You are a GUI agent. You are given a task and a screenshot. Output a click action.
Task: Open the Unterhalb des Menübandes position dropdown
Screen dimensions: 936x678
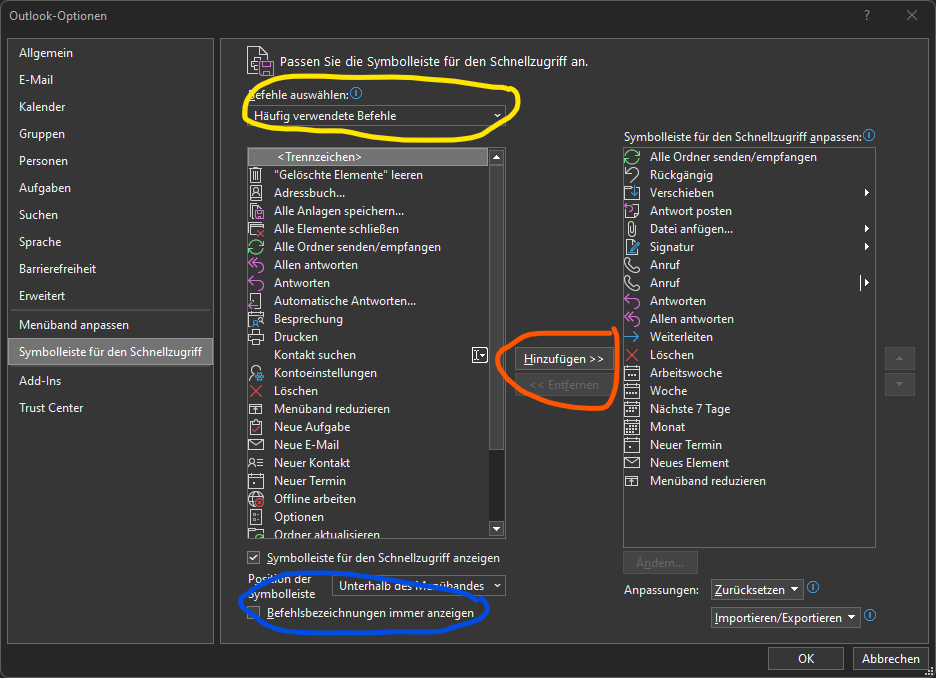click(x=419, y=585)
